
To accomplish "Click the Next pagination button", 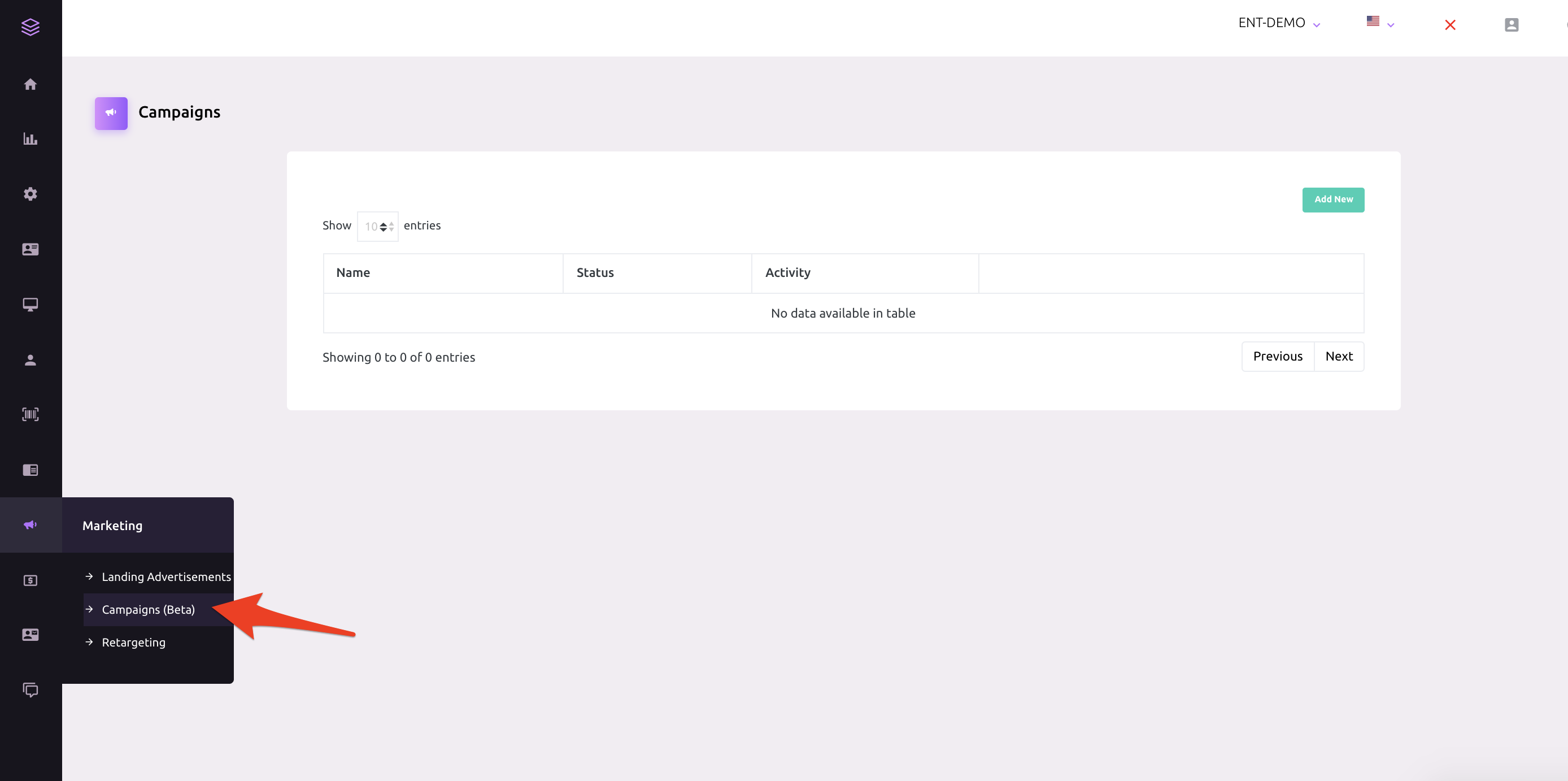I will [x=1339, y=357].
